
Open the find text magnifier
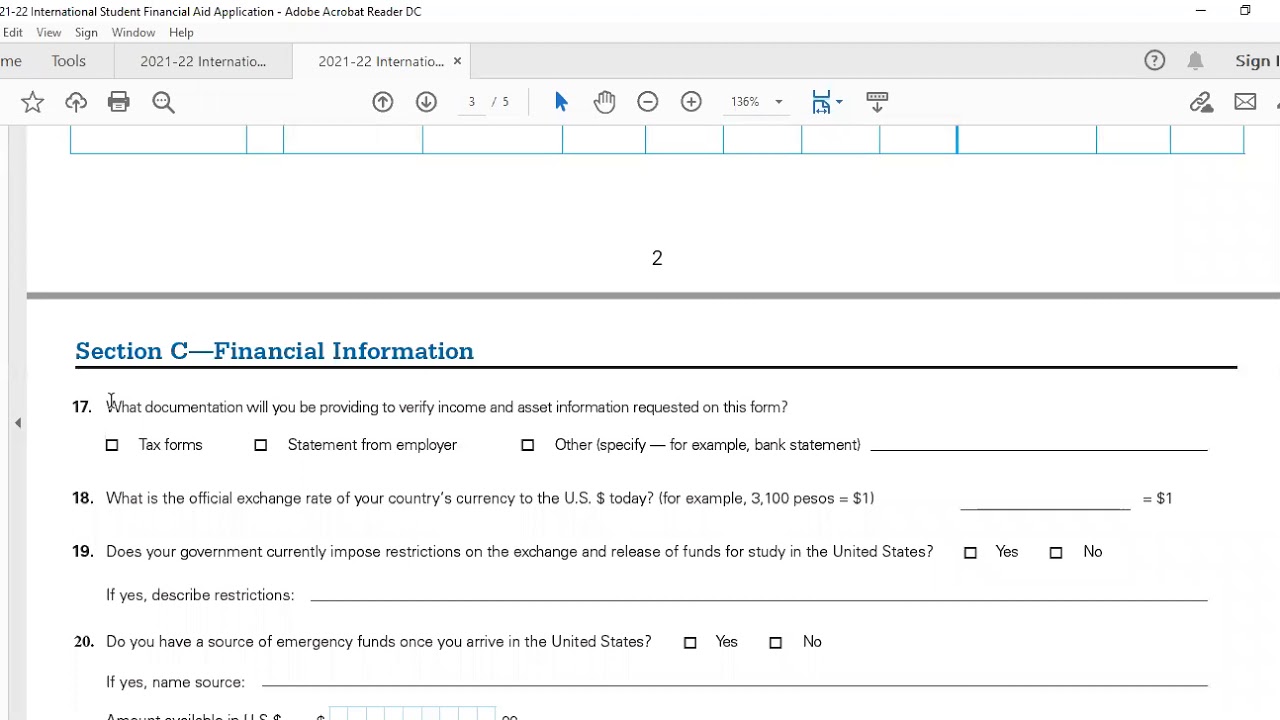pyautogui.click(x=163, y=102)
